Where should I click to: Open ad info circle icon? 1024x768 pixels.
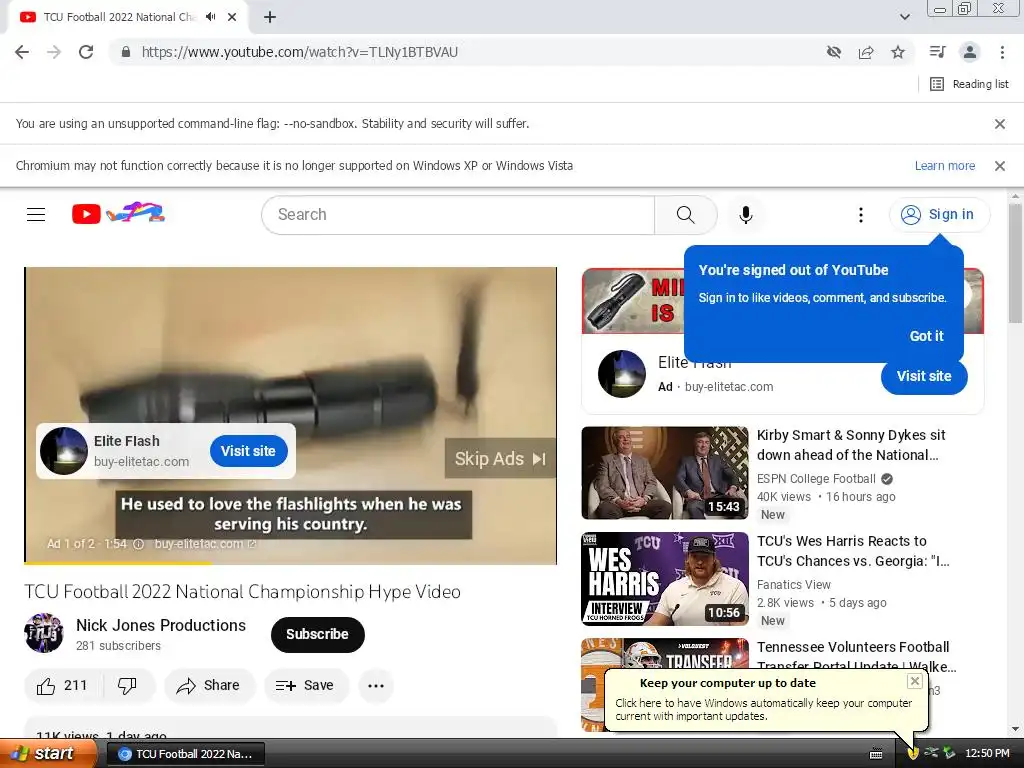(x=138, y=543)
